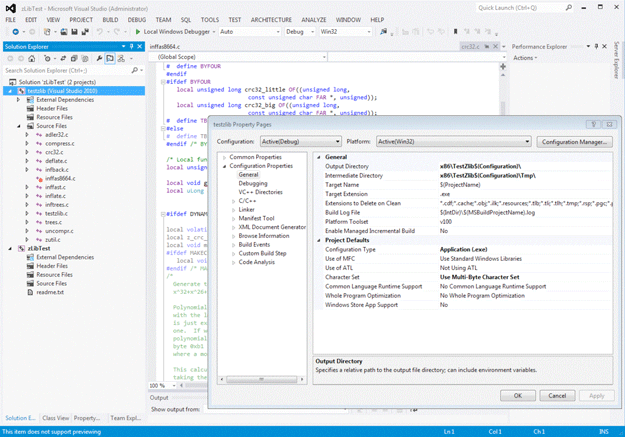Click the bookmark icon in the toolbar
Image resolution: width=625 pixels, height=437 pixels.
[456, 32]
